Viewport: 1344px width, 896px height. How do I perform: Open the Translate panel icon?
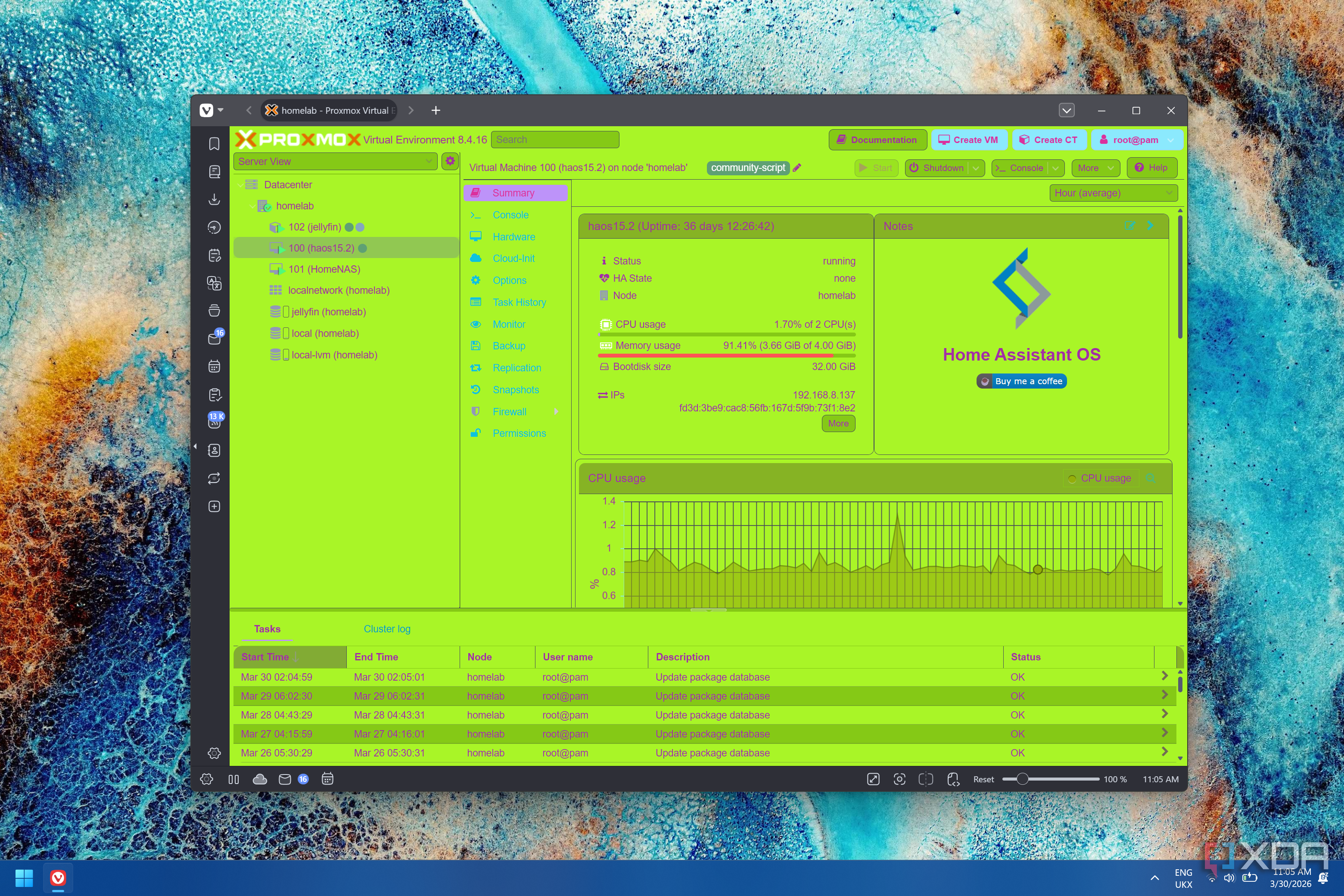coord(214,283)
